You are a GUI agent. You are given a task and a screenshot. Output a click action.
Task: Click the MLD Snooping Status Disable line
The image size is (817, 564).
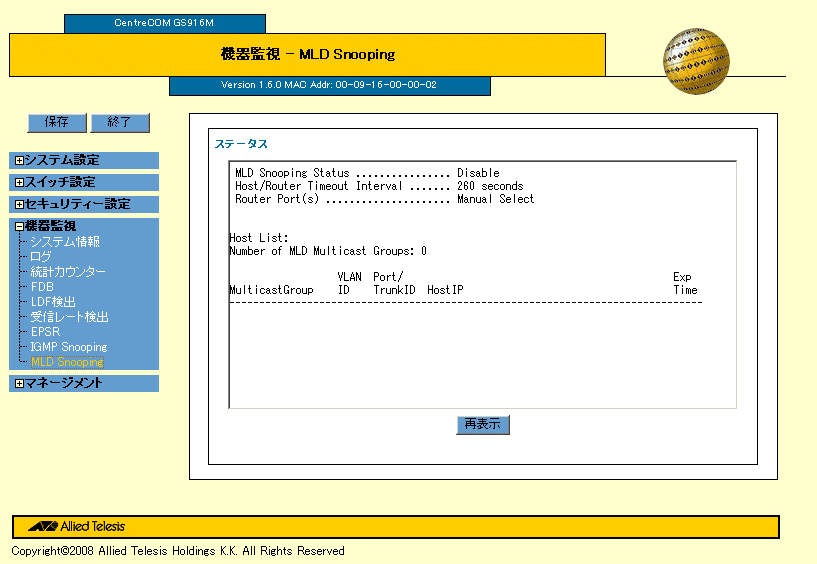click(x=367, y=173)
